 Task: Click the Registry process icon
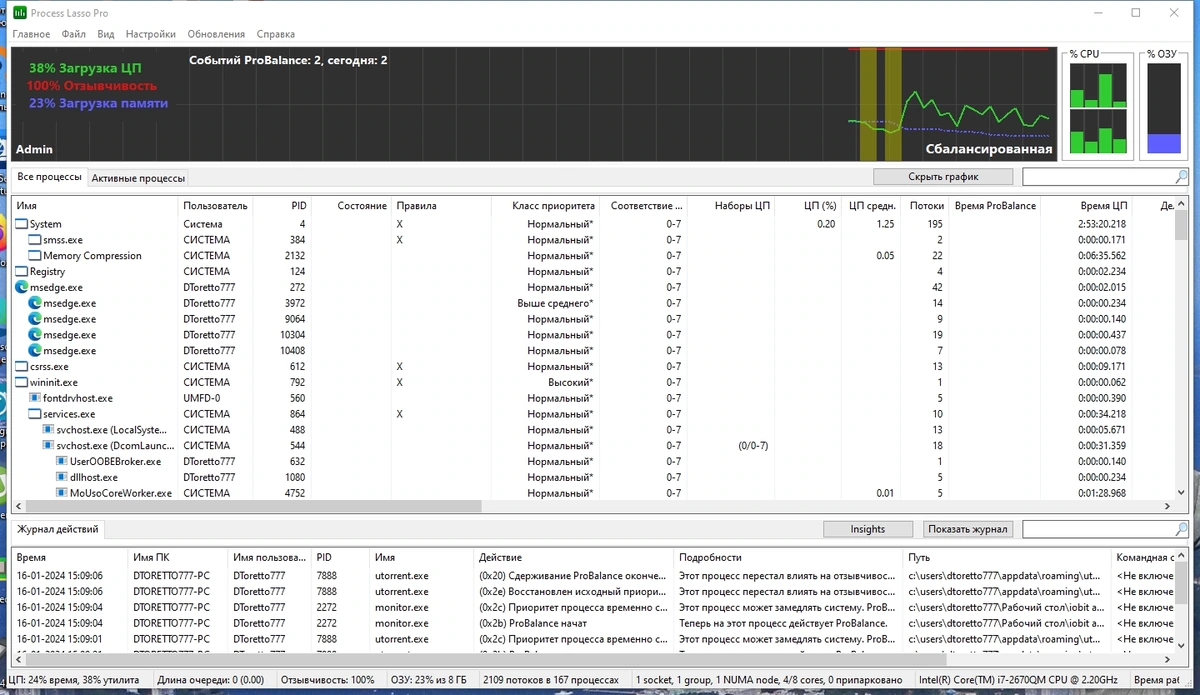coord(22,271)
